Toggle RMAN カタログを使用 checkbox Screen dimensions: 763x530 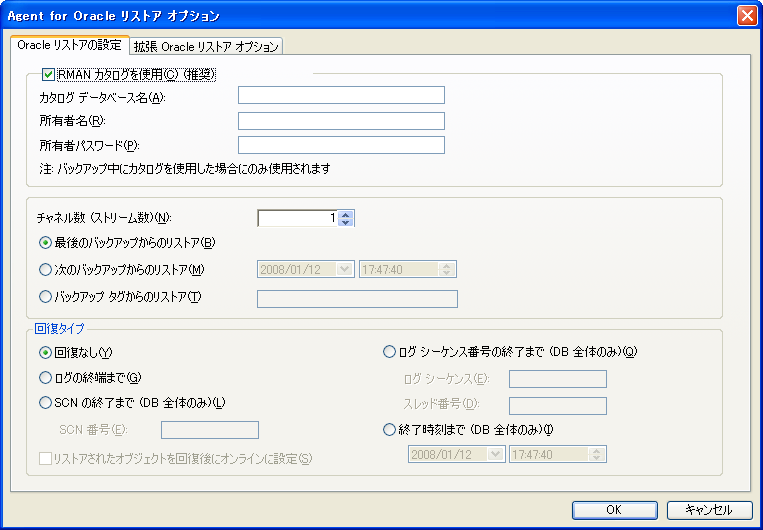click(x=48, y=74)
